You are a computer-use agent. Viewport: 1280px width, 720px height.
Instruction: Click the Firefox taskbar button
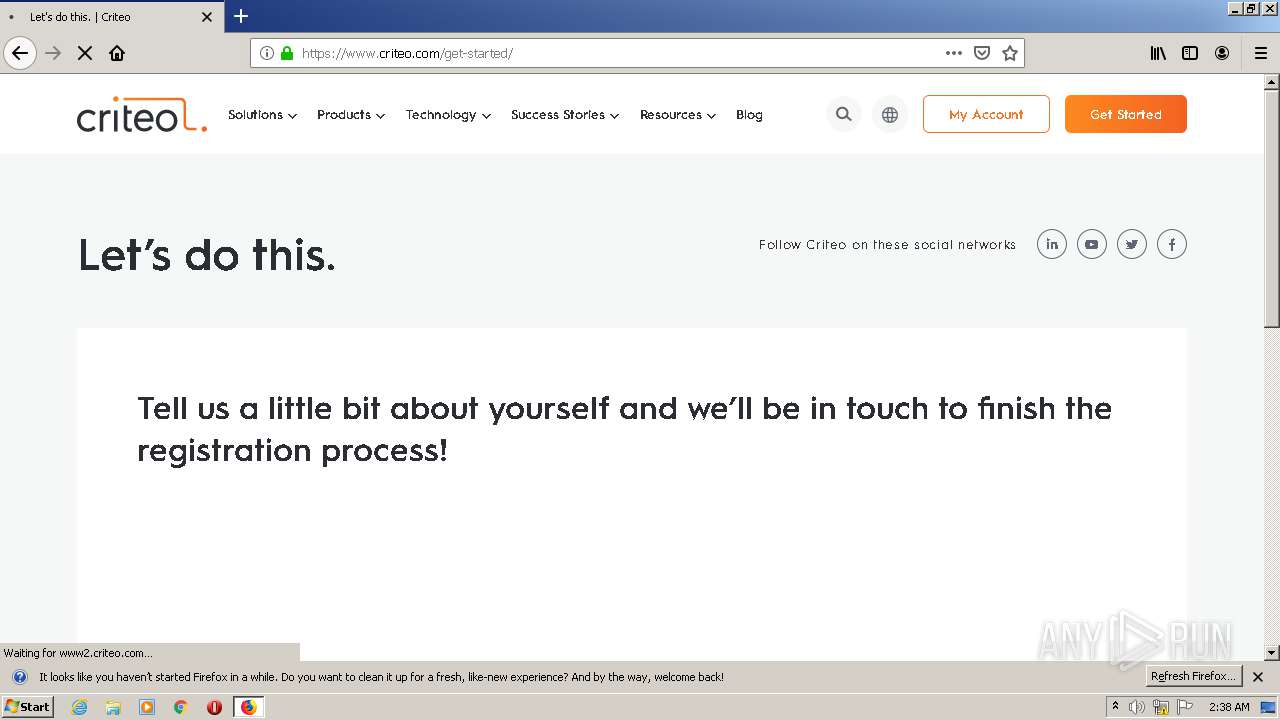pyautogui.click(x=248, y=707)
